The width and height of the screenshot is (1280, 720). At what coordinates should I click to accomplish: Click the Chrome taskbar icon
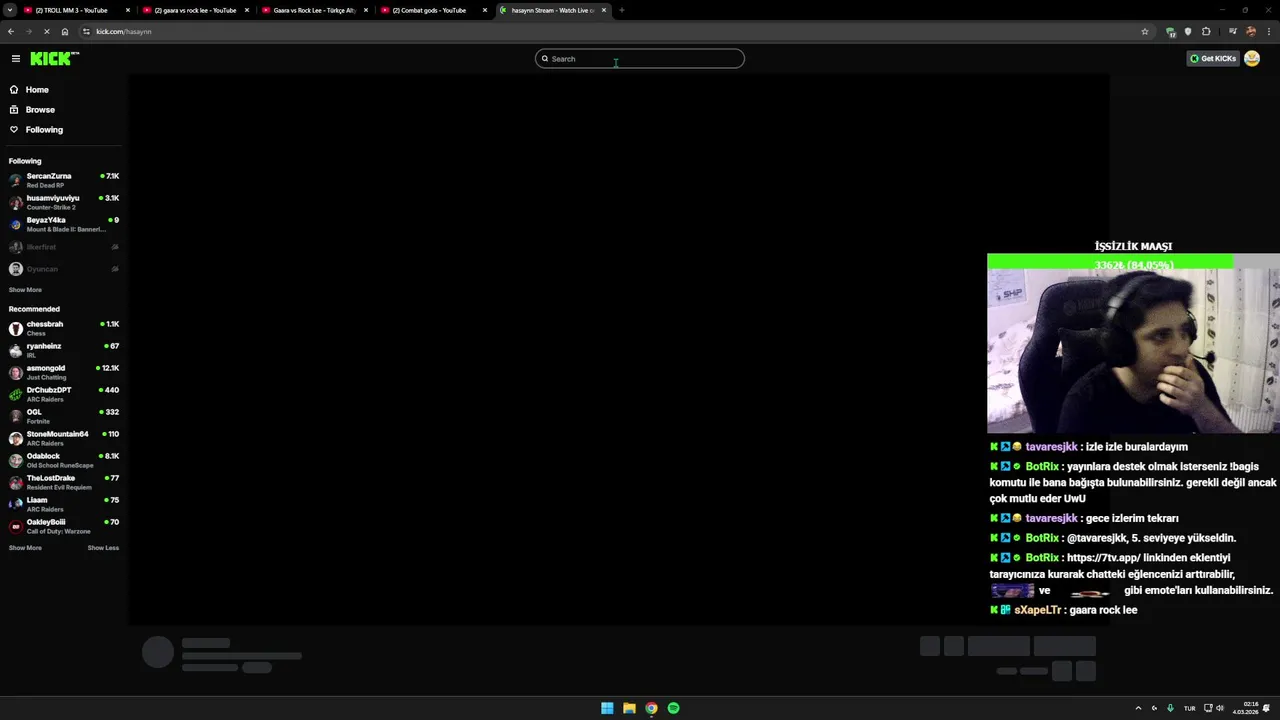[x=651, y=708]
